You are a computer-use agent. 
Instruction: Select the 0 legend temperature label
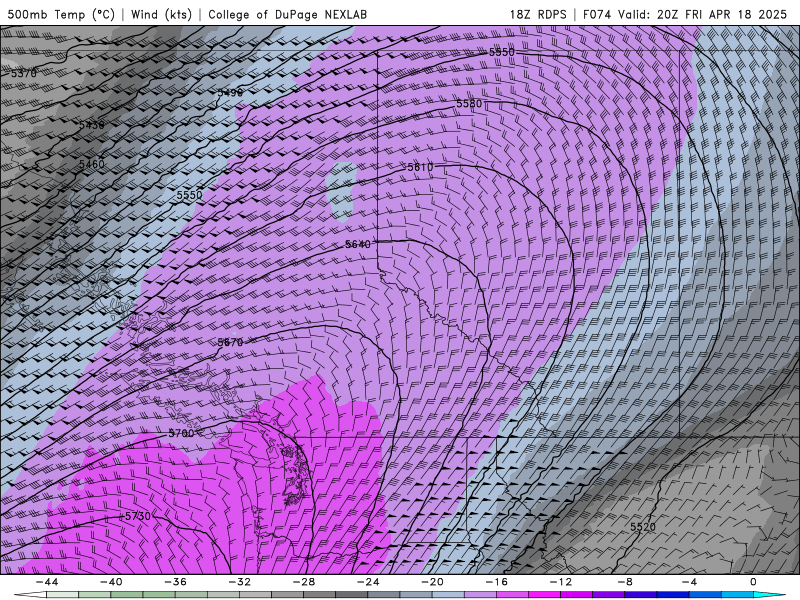[754, 582]
